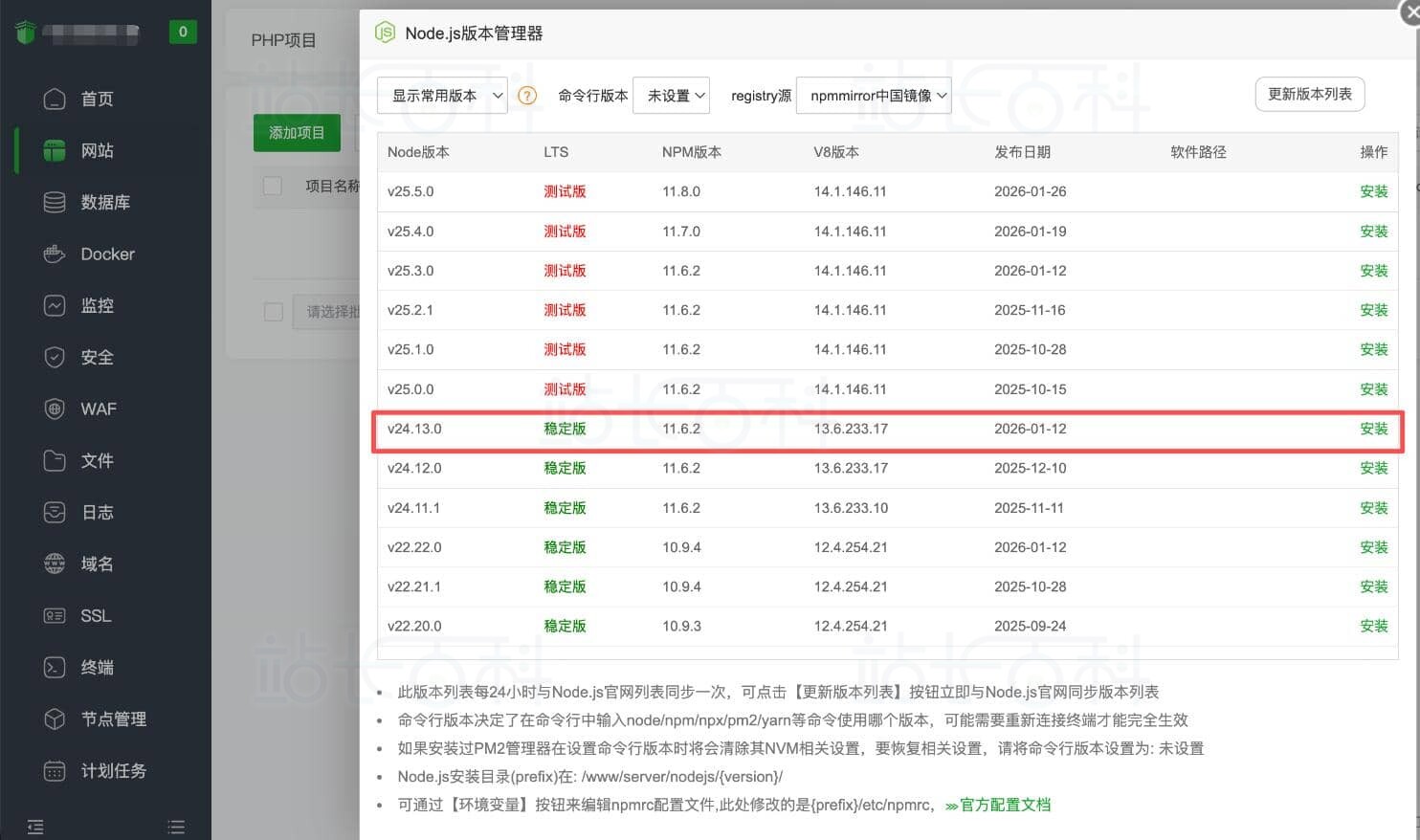Click the question mark help icon
This screenshot has width=1420, height=840.
(527, 96)
